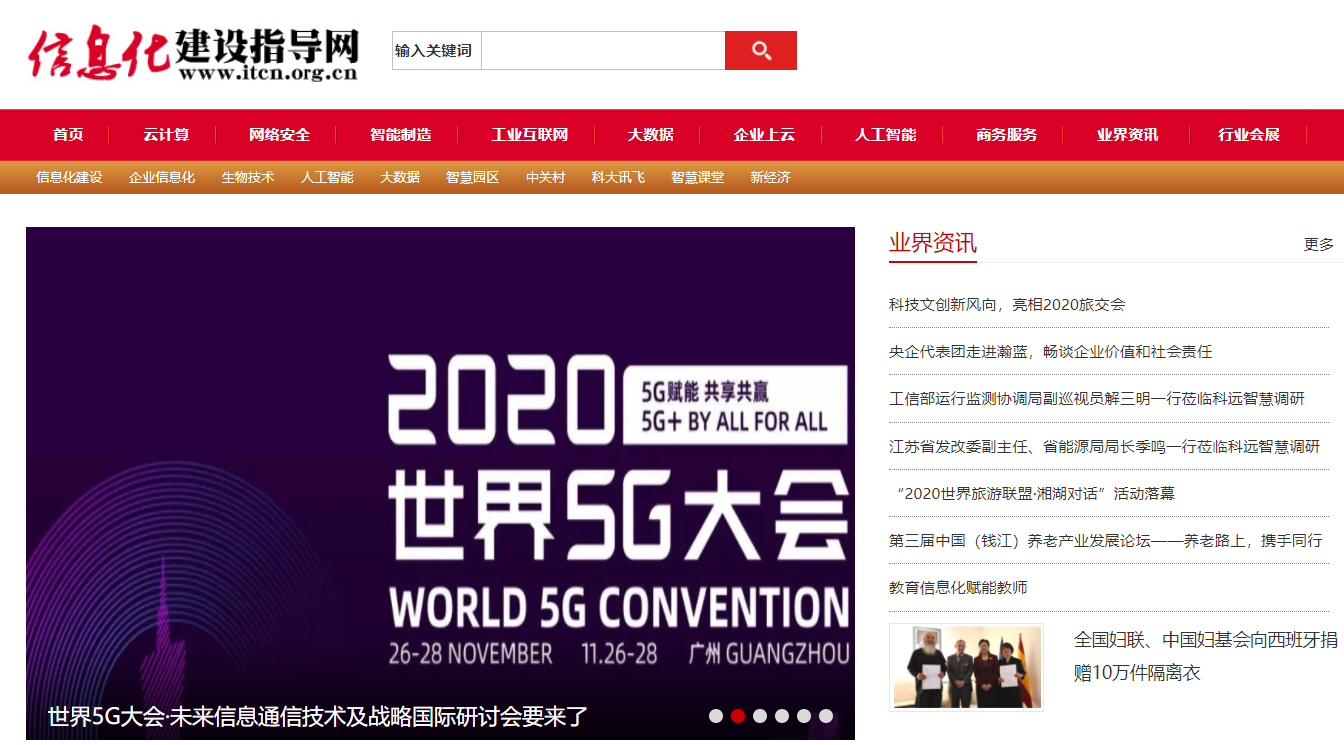Select the last carousel indicator dot
The image size is (1344, 745).
tap(826, 716)
